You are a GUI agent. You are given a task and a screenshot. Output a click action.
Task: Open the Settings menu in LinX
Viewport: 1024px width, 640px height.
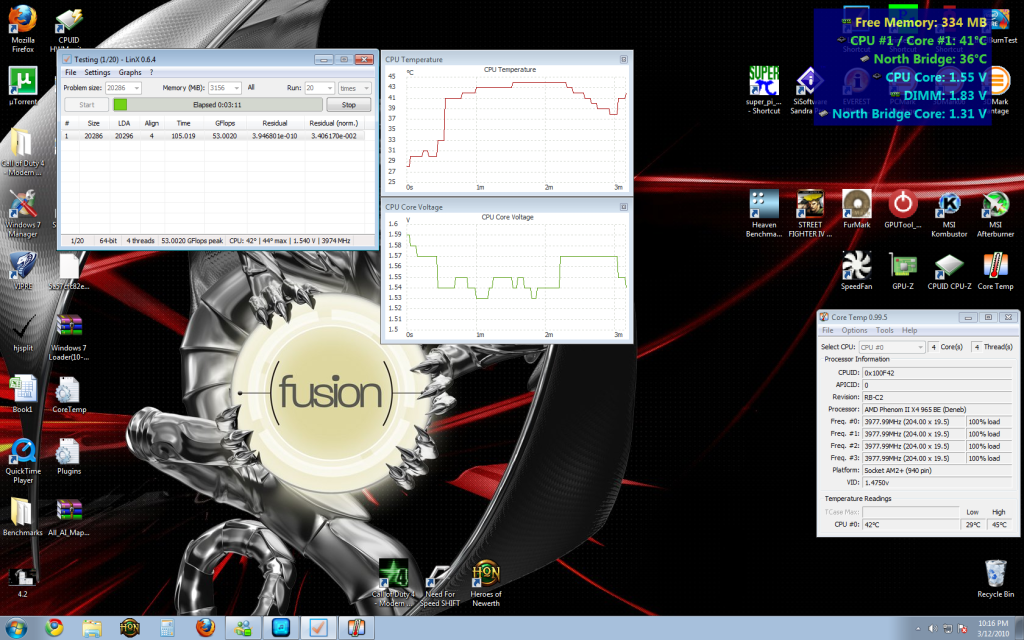96,72
